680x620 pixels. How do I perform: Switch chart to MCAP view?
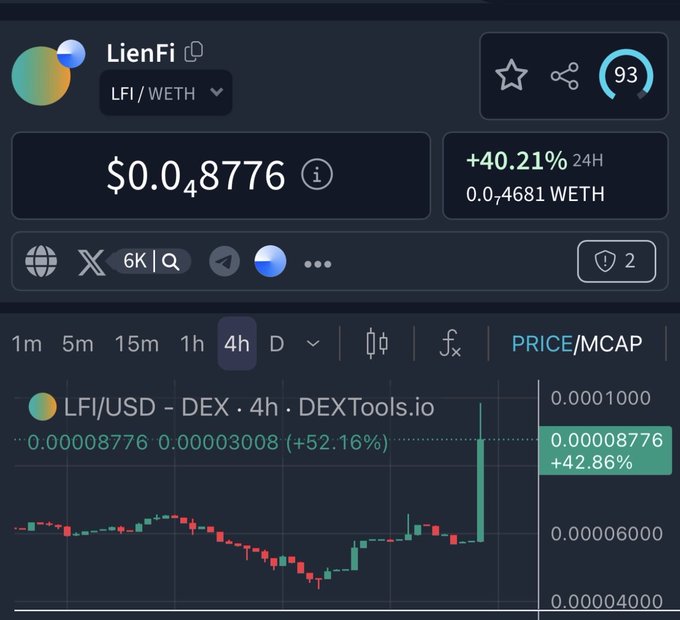611,344
